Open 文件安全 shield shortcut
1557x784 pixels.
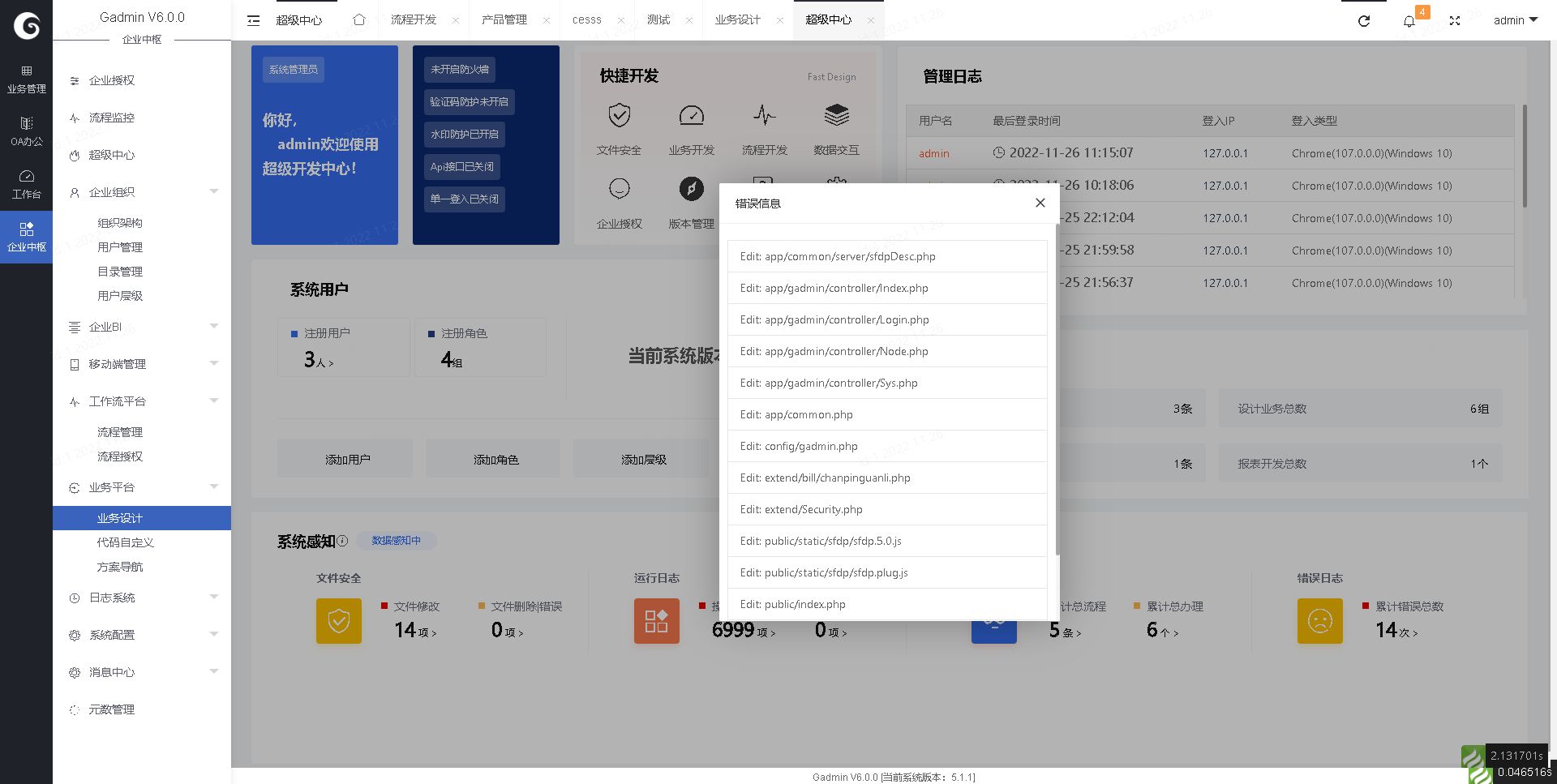click(x=620, y=115)
